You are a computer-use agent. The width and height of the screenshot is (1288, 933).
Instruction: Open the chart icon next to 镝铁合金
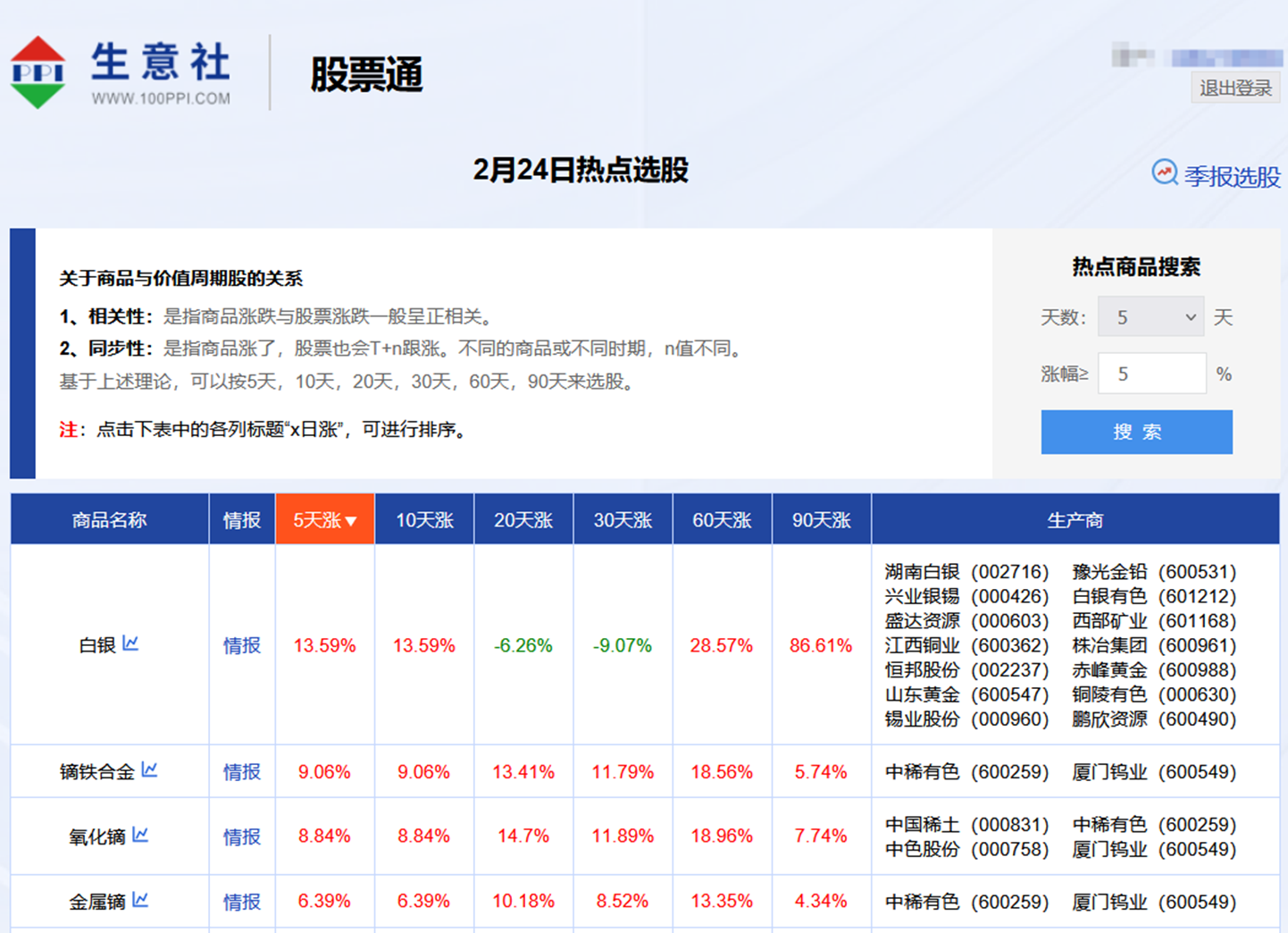click(148, 769)
